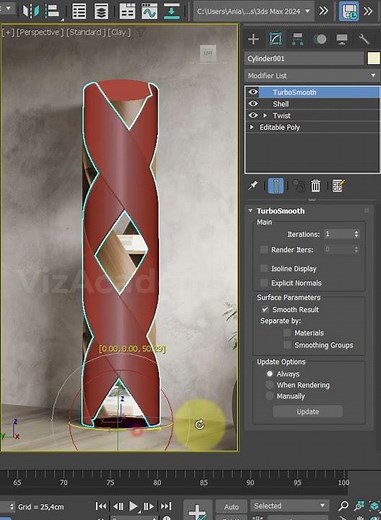Switch to the Display panel tab

[x=342, y=39]
